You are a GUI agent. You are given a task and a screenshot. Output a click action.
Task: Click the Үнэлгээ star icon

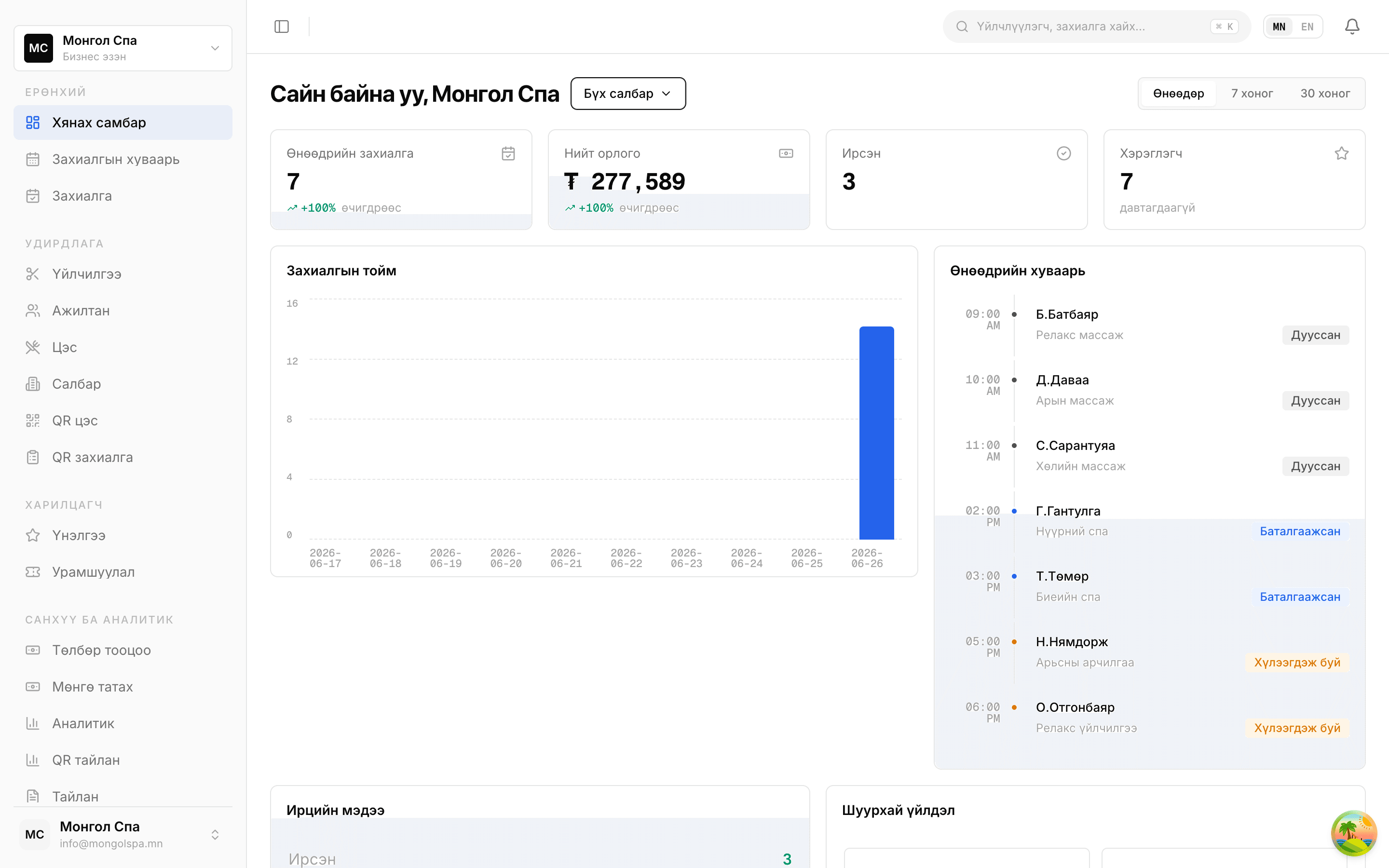point(33,535)
